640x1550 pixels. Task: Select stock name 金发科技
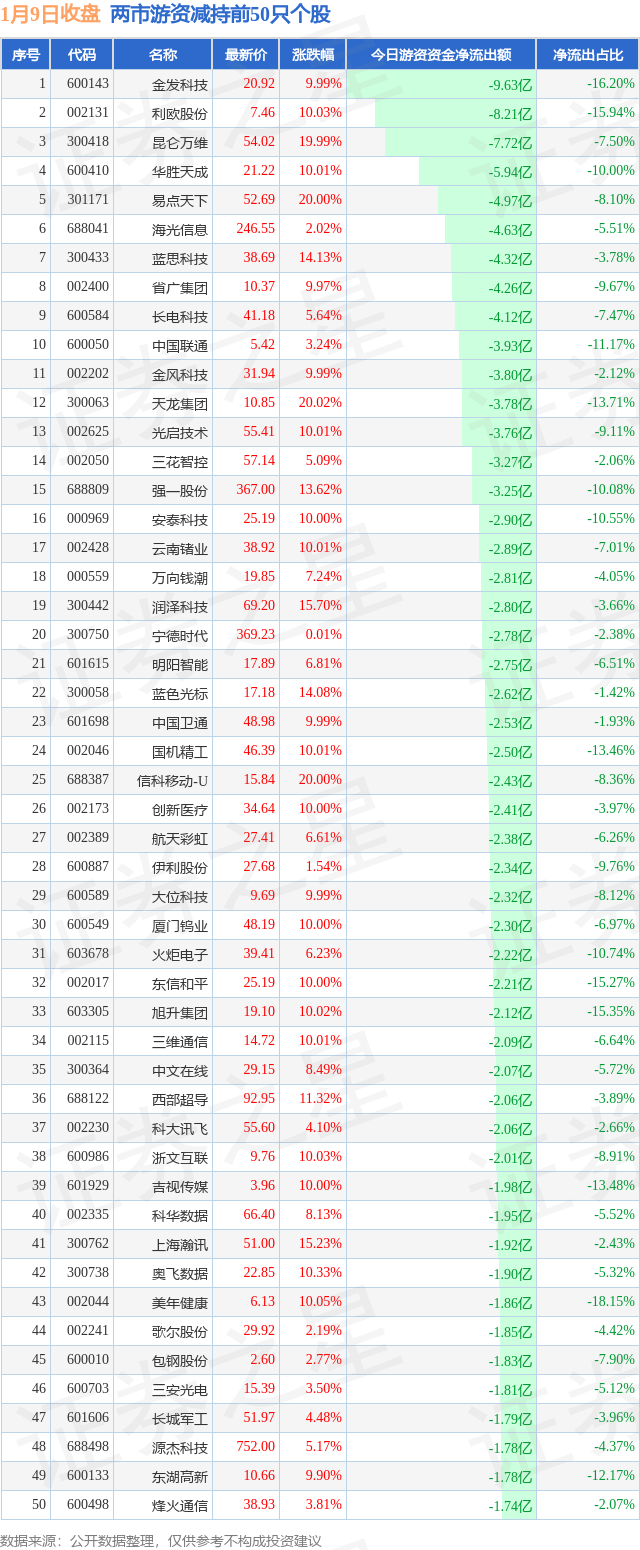coord(180,84)
